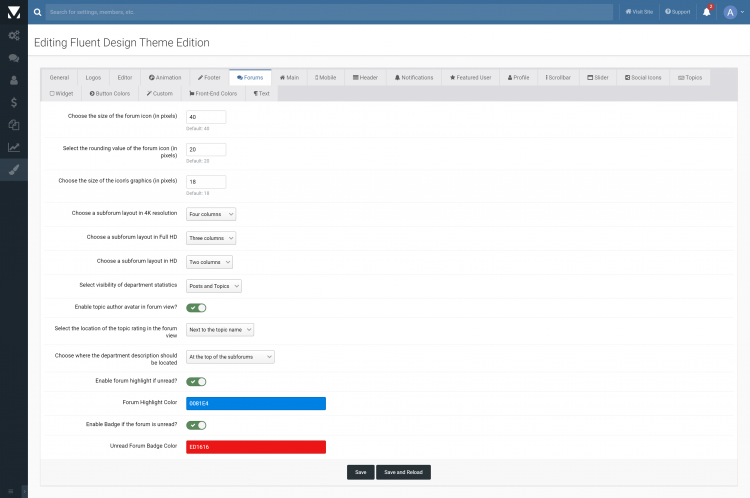
Task: Click the Invision logo in sidebar
Action: coord(14,12)
